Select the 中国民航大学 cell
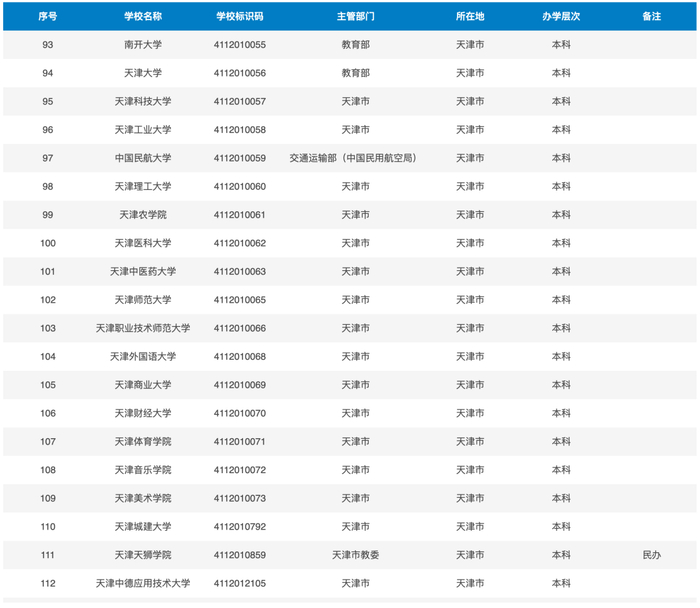 coord(143,158)
